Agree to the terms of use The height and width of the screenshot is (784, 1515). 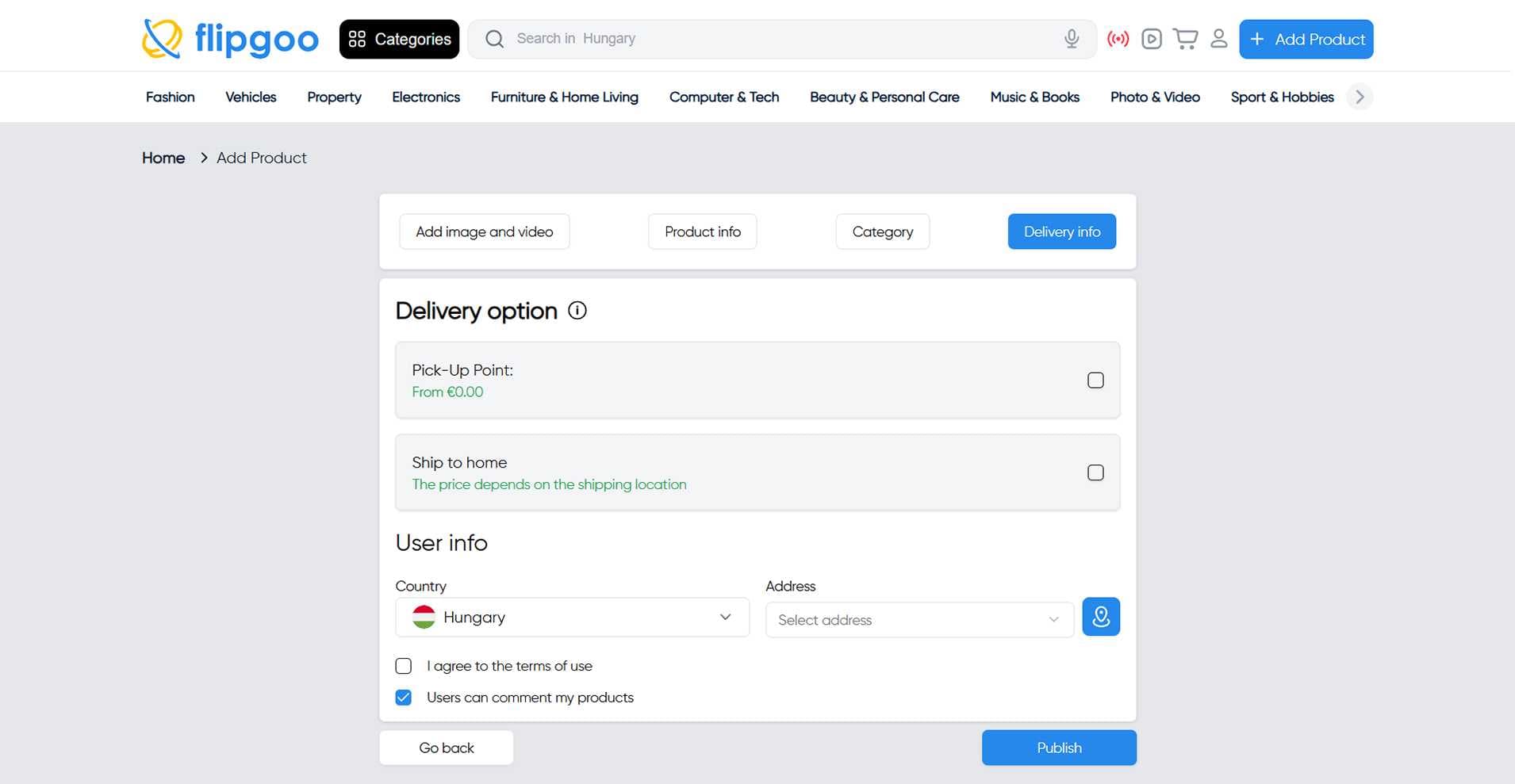(x=404, y=666)
